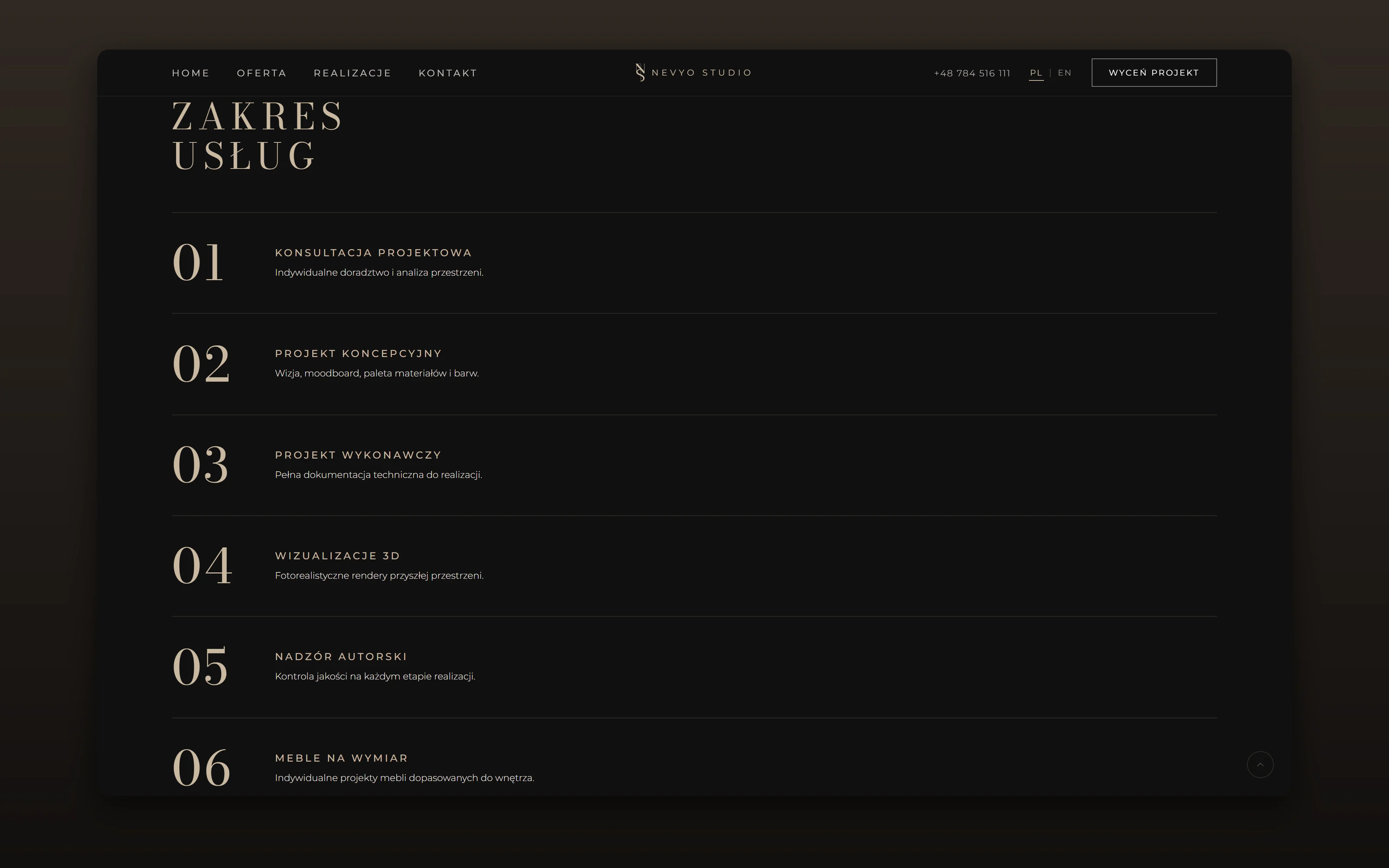
Task: Select the PL language option
Action: click(x=1036, y=73)
